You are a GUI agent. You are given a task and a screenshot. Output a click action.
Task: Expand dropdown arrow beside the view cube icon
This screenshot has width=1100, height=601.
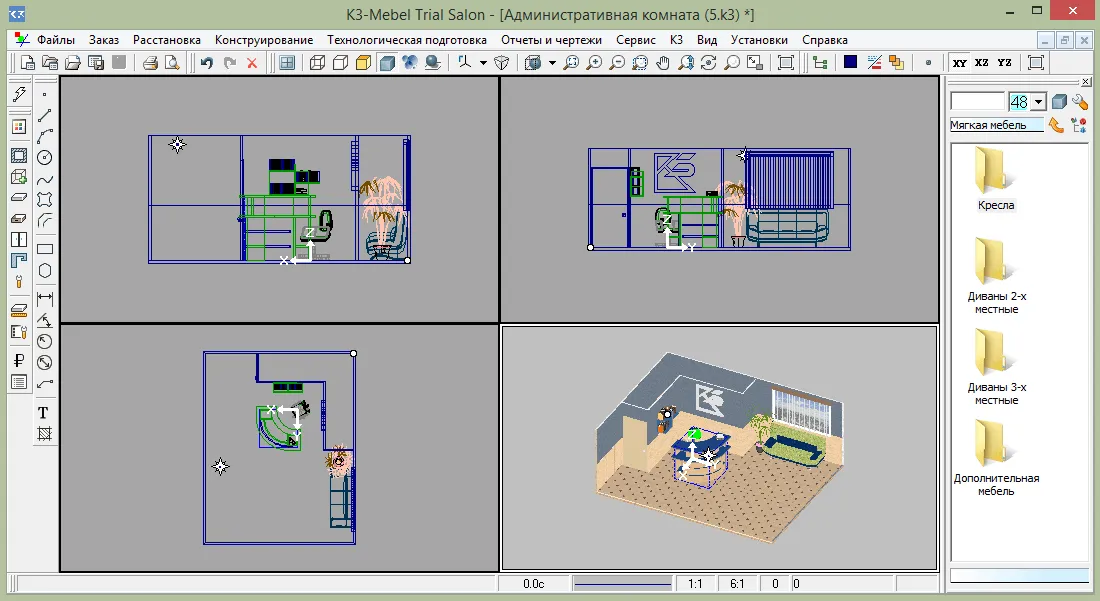551,63
